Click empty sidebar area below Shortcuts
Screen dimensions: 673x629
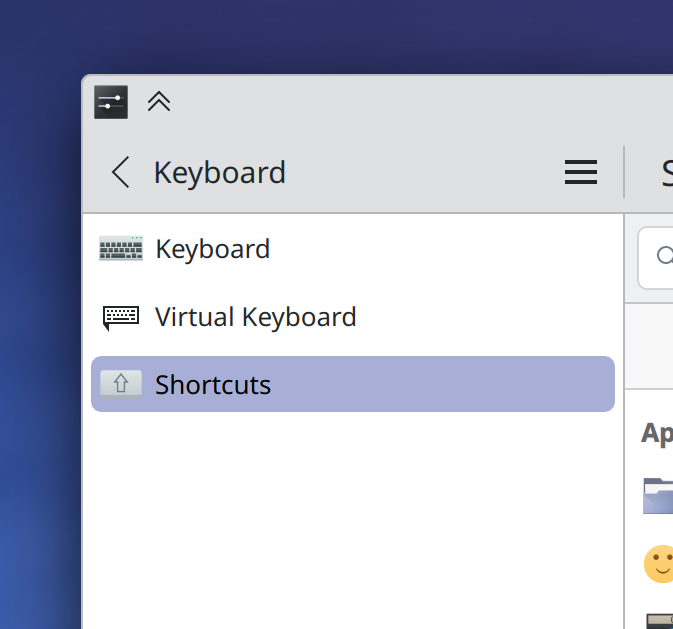[x=353, y=520]
